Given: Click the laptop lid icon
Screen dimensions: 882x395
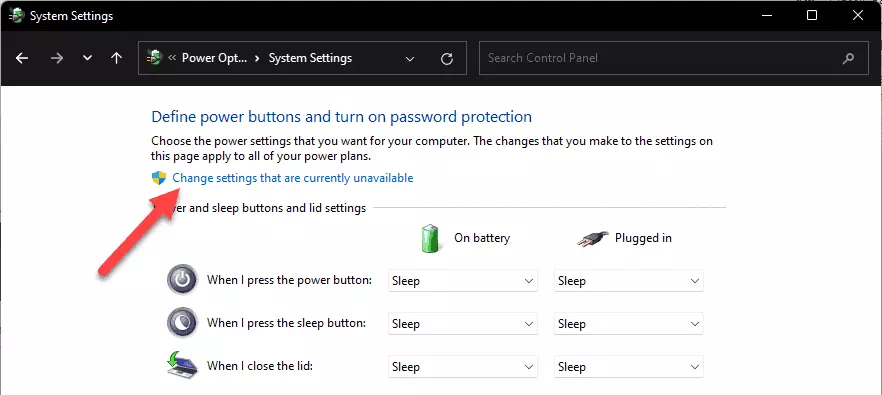Looking at the screenshot, I should pyautogui.click(x=182, y=366).
